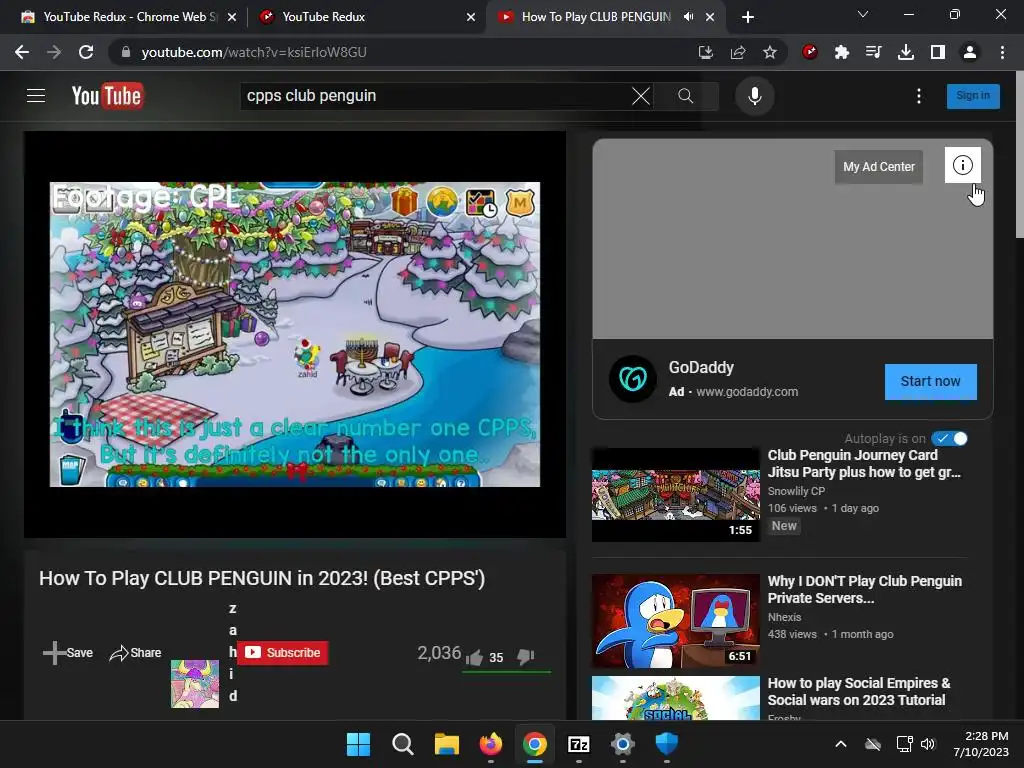This screenshot has width=1024, height=768.
Task: Show Chrome downloads
Action: (906, 52)
